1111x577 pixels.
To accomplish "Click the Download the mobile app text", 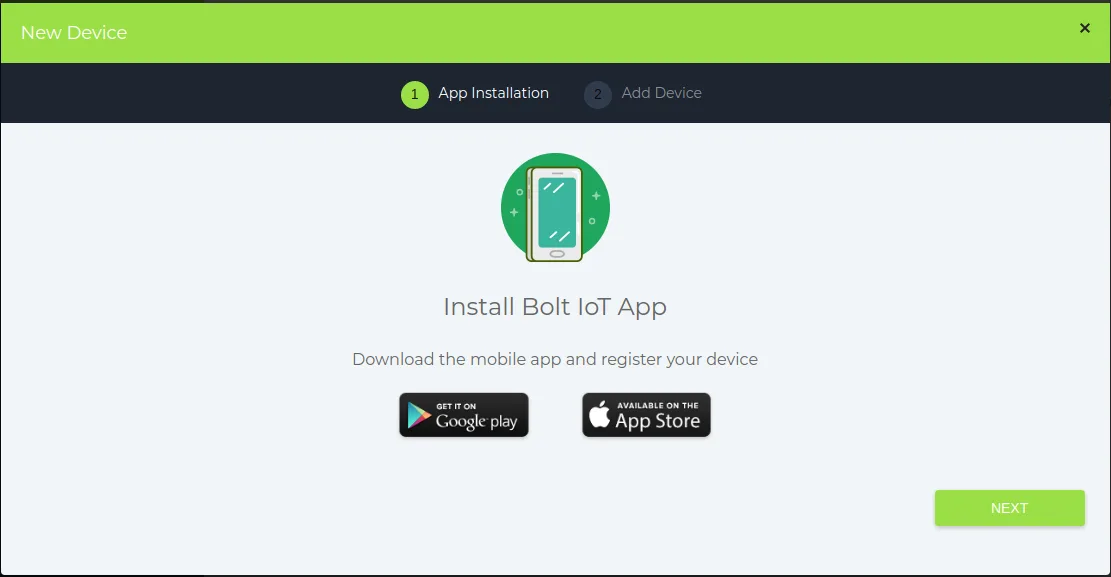I will point(555,359).
